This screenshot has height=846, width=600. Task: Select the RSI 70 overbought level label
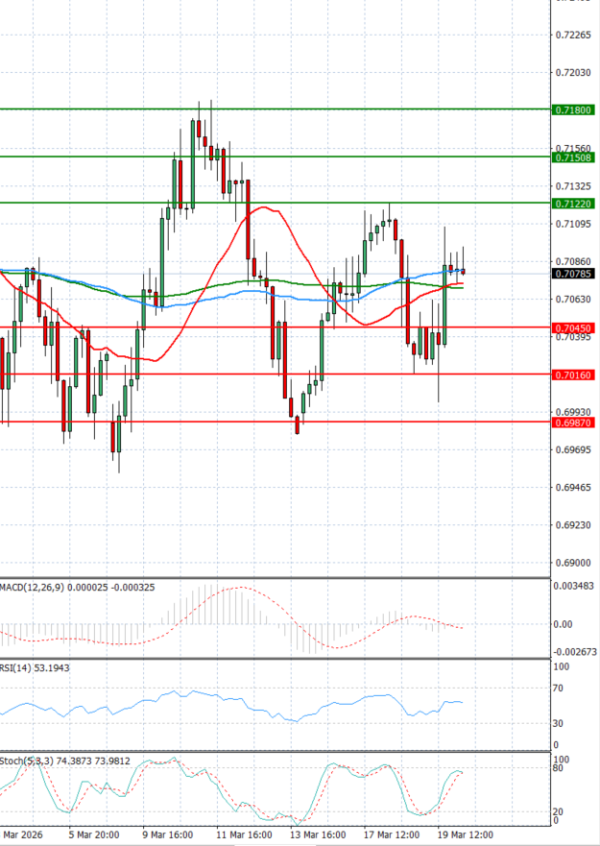click(559, 688)
